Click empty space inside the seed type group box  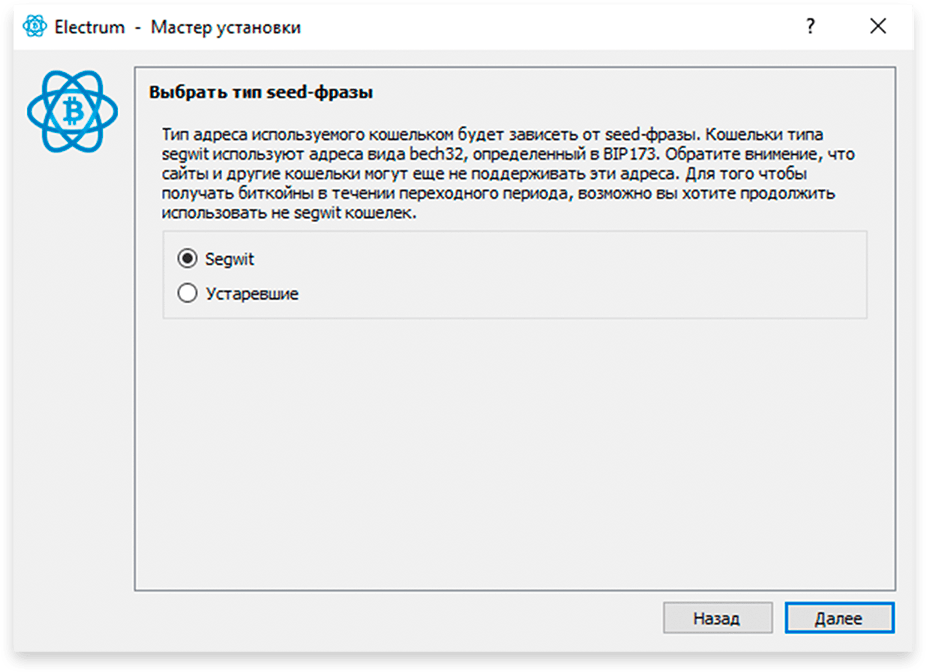[x=567, y=276]
